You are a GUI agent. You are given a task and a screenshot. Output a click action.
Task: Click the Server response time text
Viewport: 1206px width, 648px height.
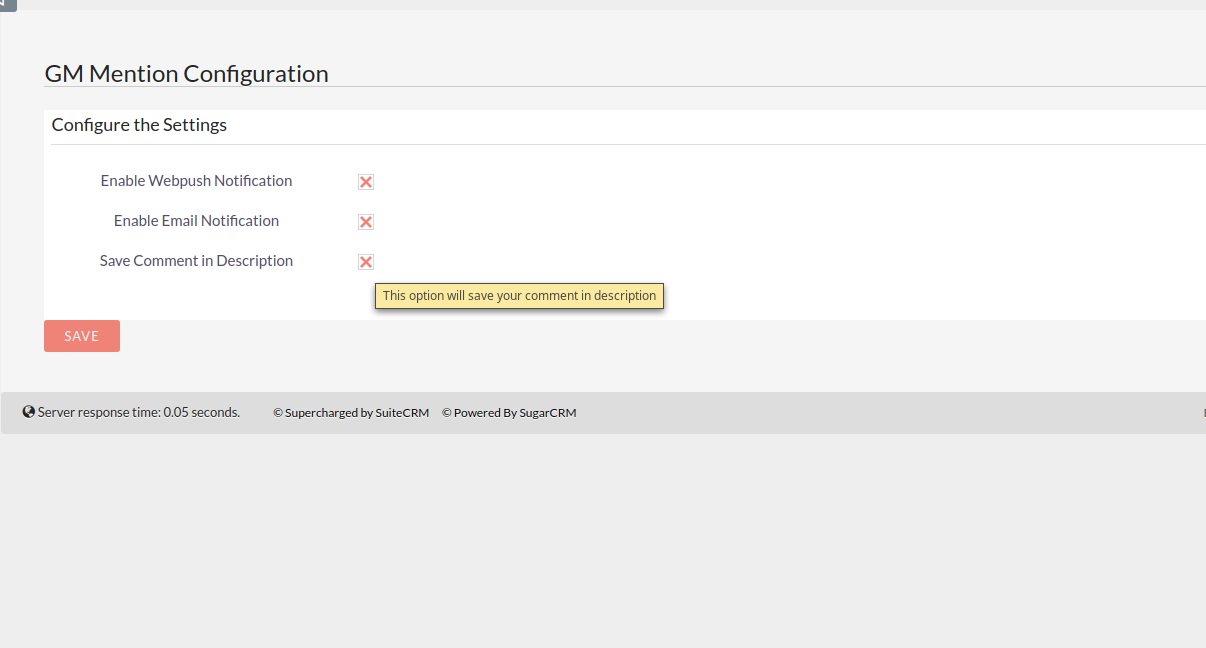(x=139, y=412)
